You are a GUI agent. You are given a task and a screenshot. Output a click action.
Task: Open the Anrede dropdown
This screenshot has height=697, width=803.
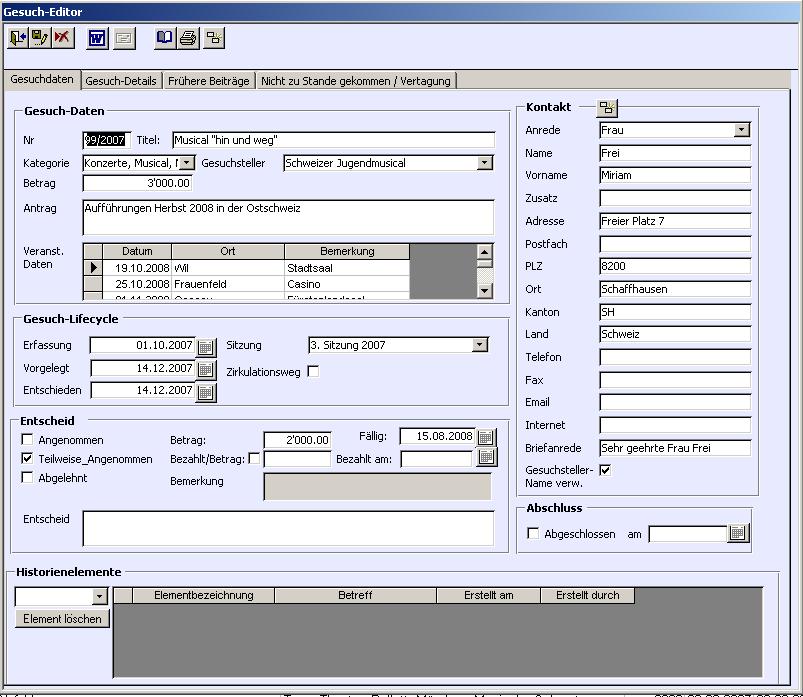click(x=741, y=130)
